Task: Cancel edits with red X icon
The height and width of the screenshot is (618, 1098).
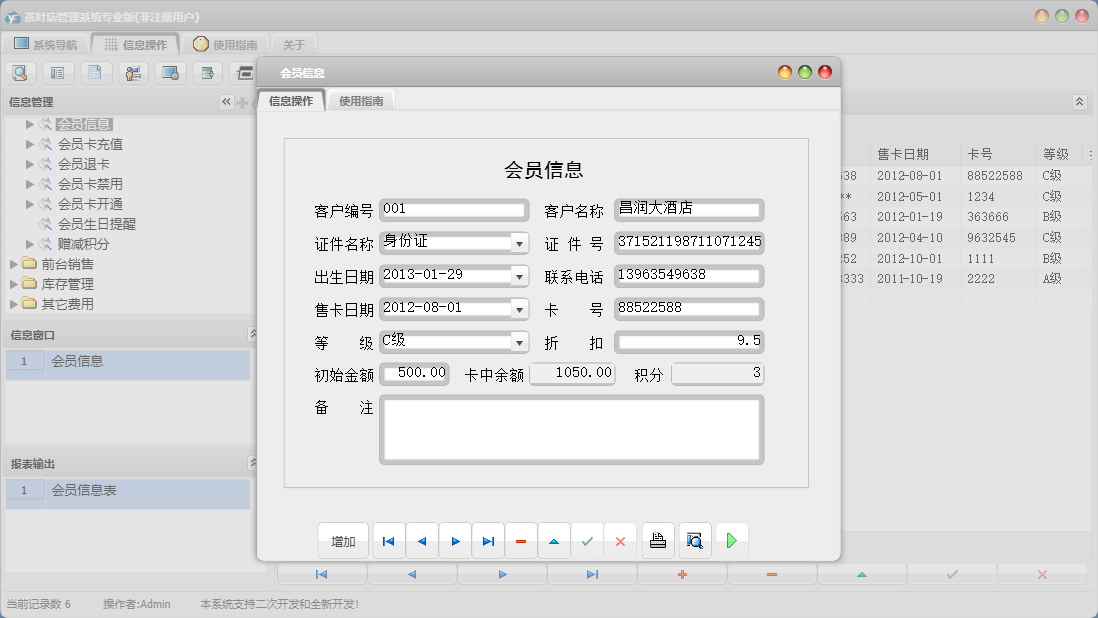Action: click(621, 540)
